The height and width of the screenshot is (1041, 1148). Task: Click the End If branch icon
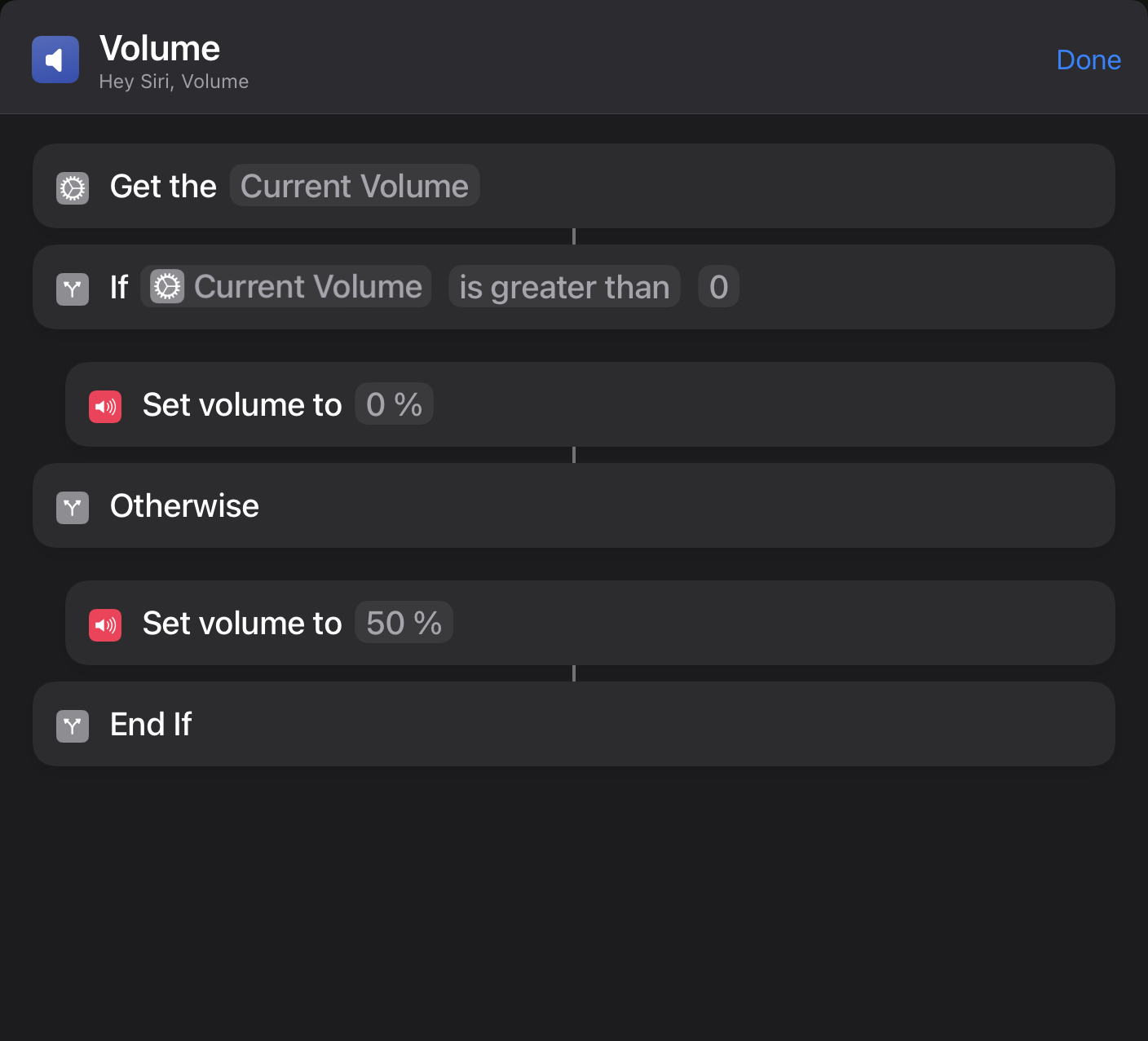pyautogui.click(x=73, y=726)
